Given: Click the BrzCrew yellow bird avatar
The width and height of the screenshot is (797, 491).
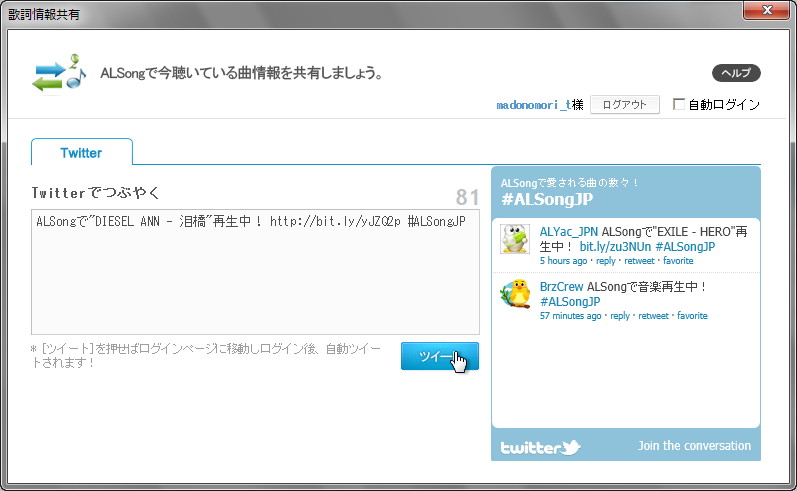Looking at the screenshot, I should [x=515, y=294].
